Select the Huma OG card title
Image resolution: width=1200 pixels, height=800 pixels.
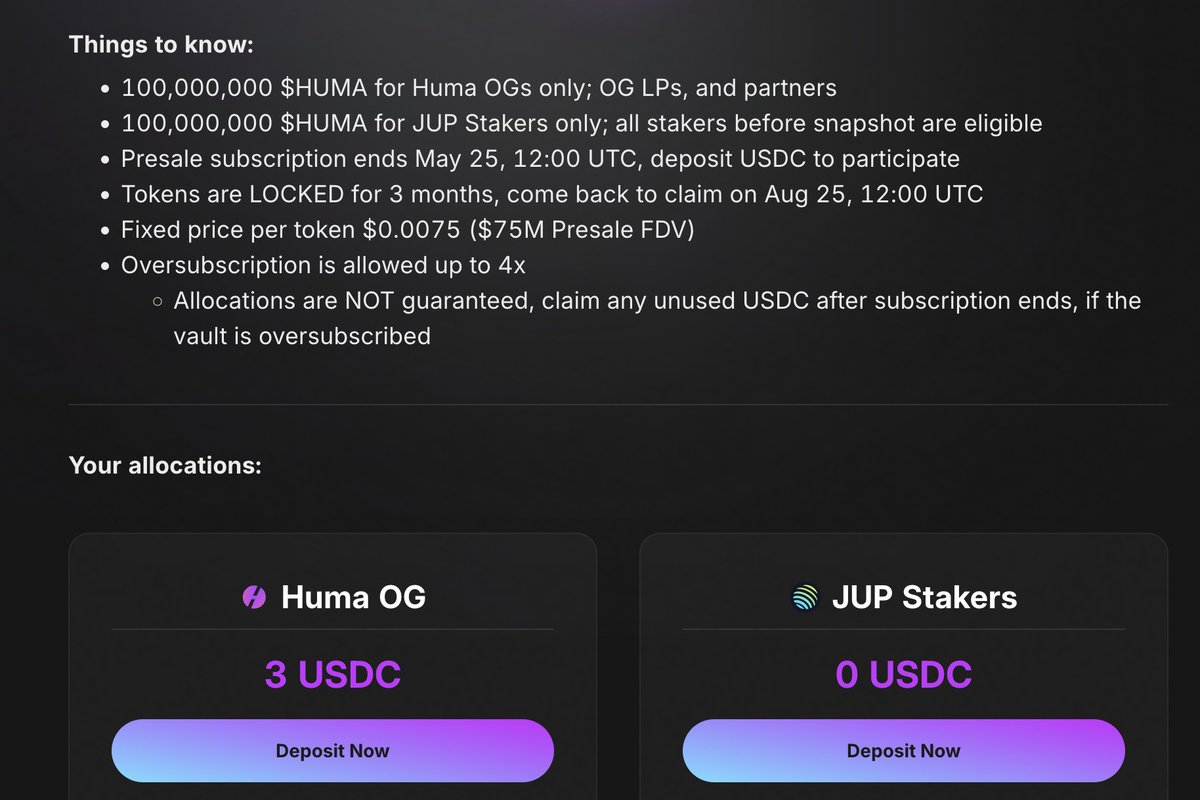tap(353, 598)
